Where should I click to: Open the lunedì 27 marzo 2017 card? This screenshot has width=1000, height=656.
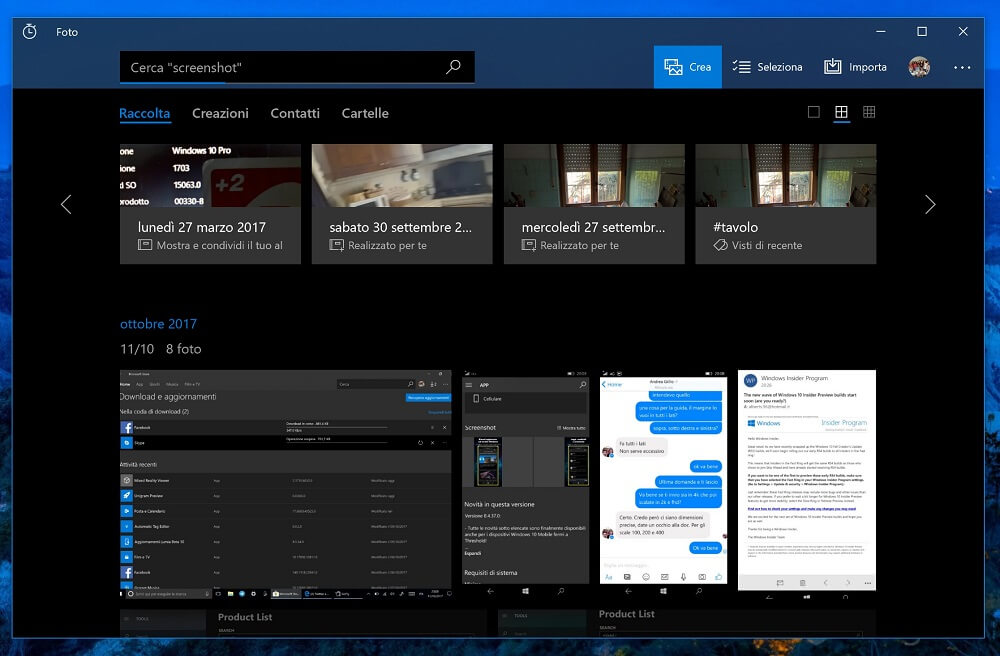coord(210,204)
